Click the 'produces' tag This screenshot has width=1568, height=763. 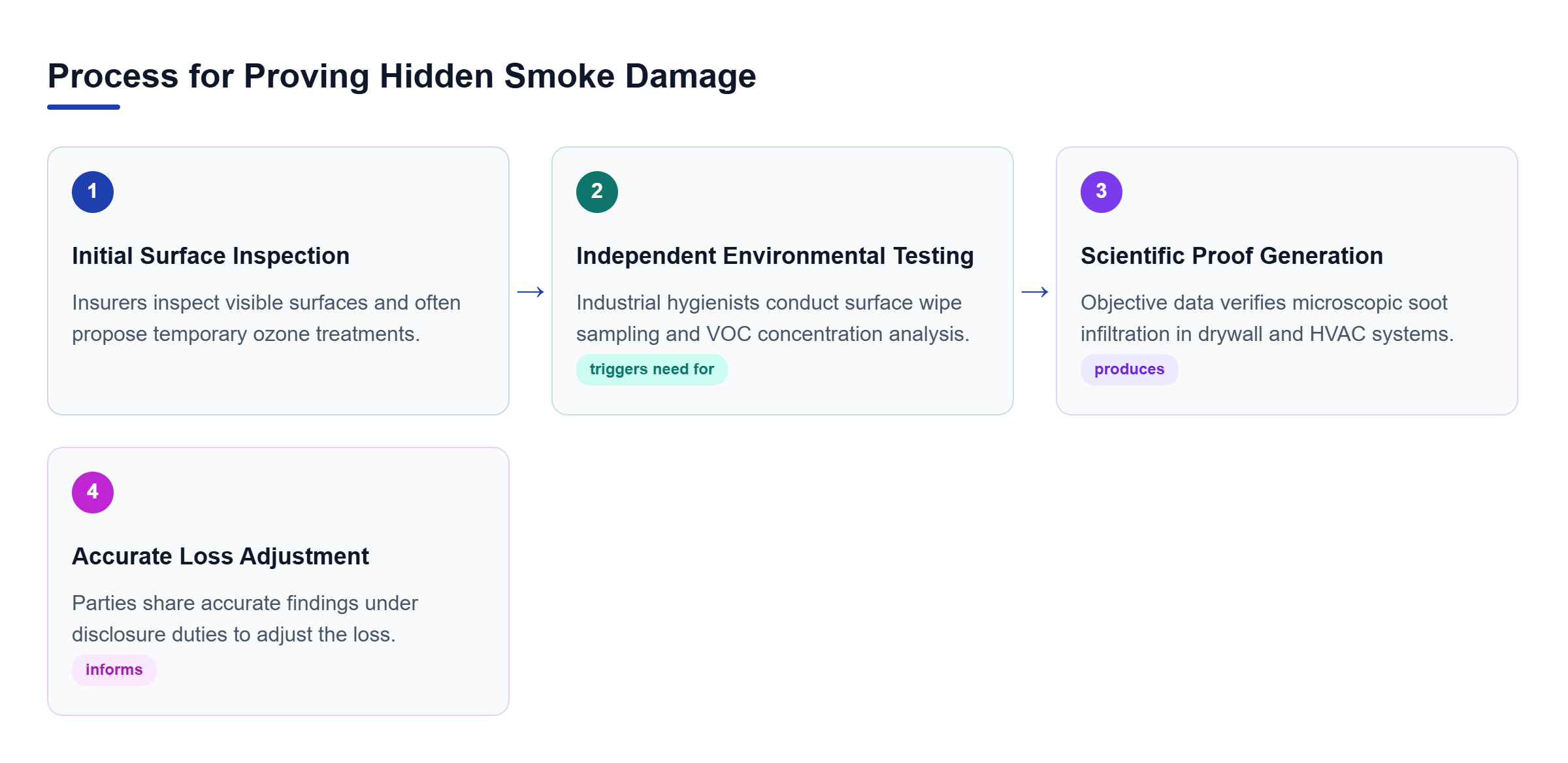click(1130, 370)
